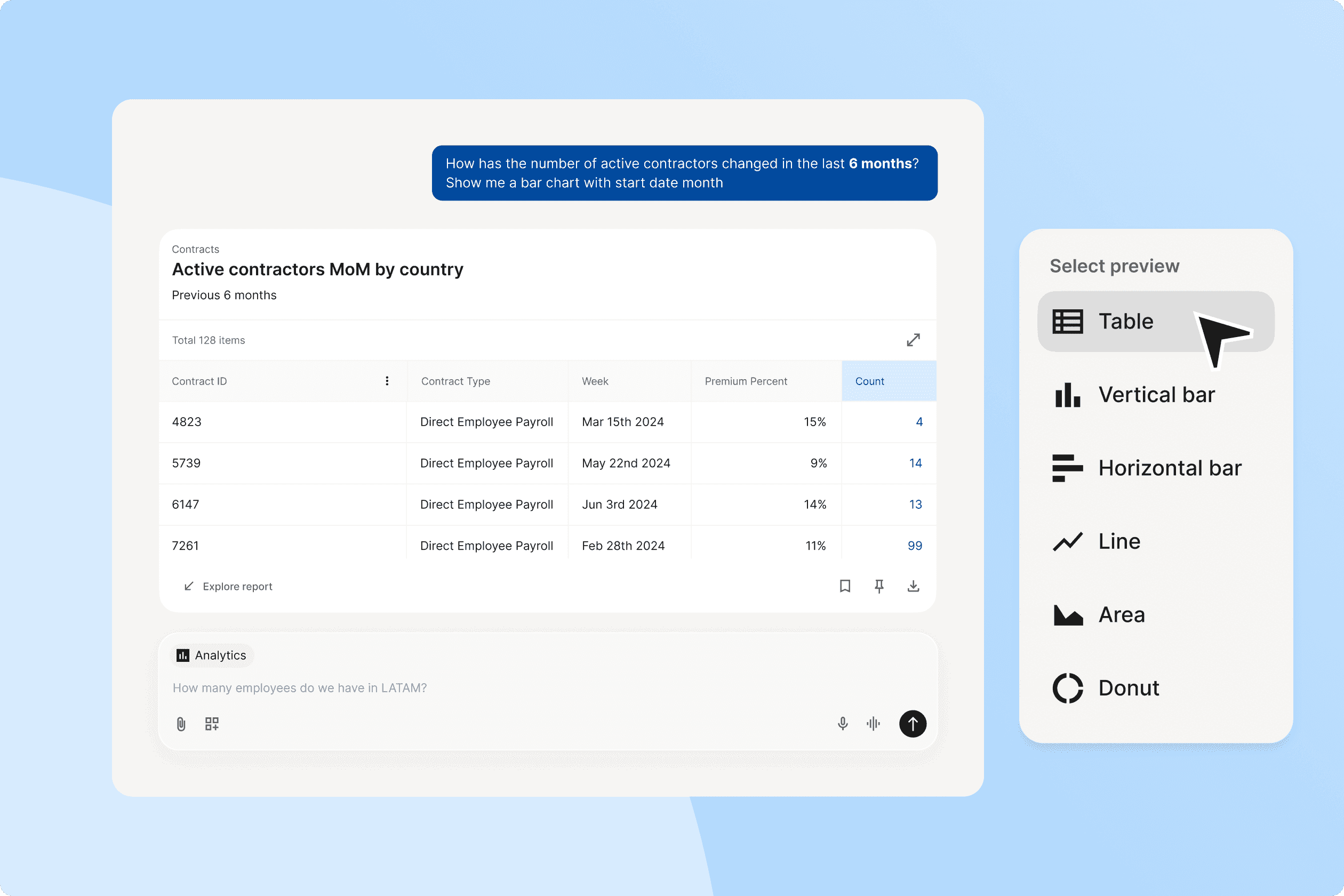Click contract ID 5739
Viewport: 1344px width, 896px height.
pyautogui.click(x=186, y=463)
